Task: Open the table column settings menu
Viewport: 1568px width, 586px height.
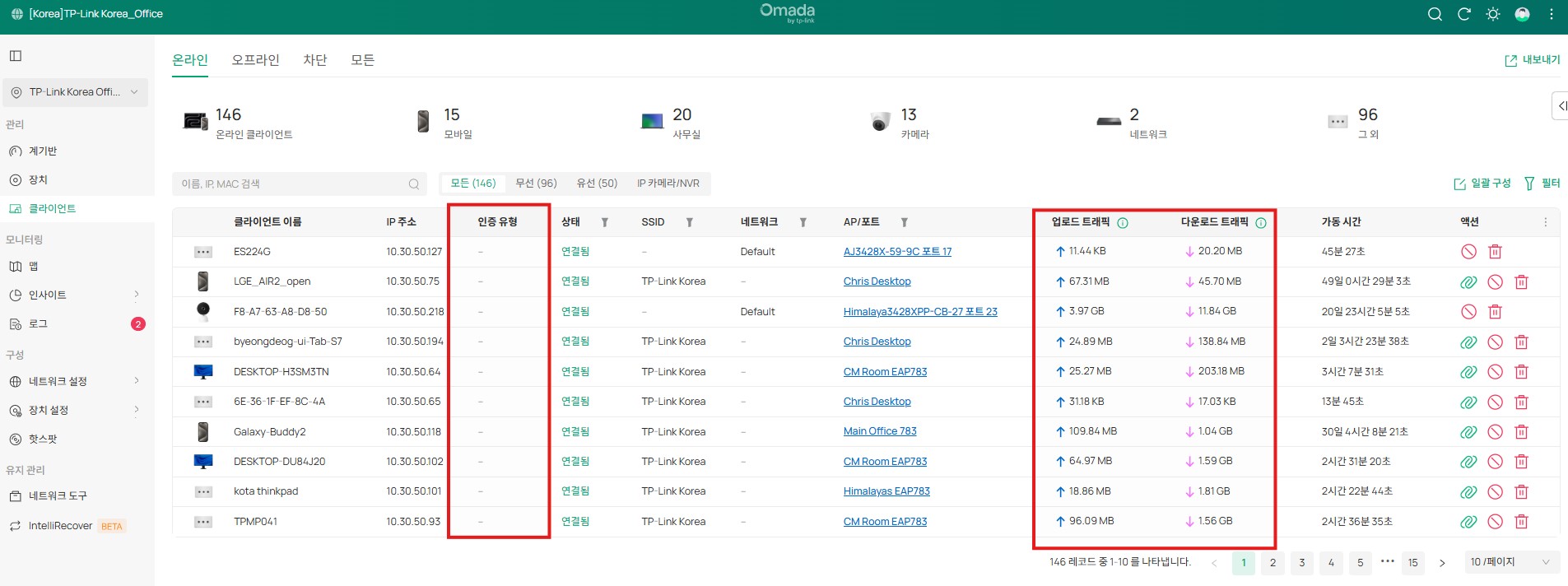Action: [1545, 222]
